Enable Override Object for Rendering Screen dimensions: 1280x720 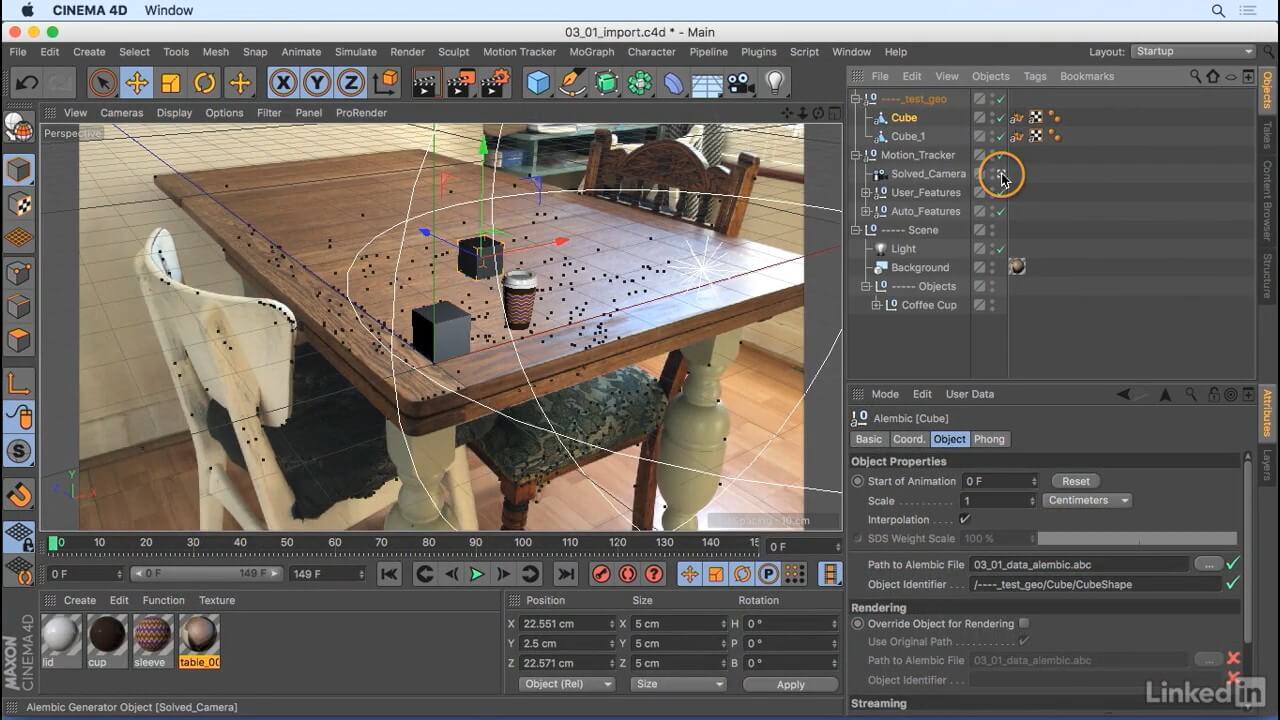pos(1024,624)
